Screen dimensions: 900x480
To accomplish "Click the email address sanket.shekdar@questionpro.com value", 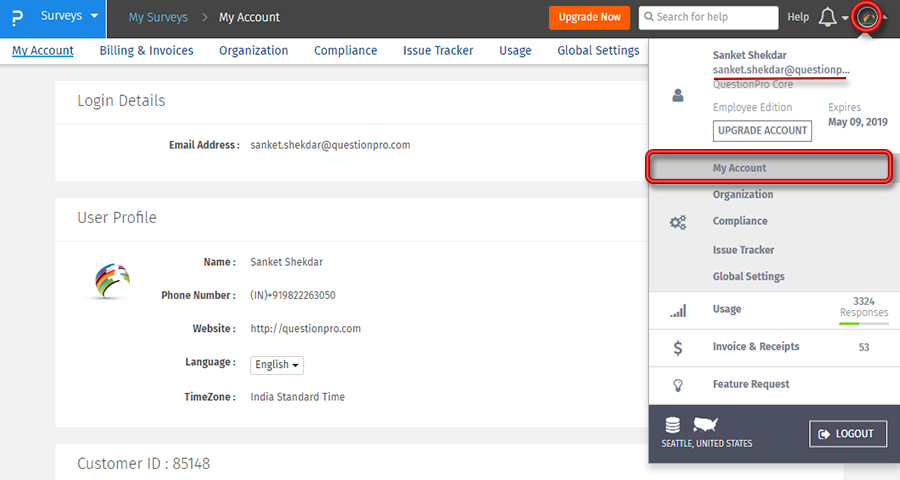I will 330,145.
